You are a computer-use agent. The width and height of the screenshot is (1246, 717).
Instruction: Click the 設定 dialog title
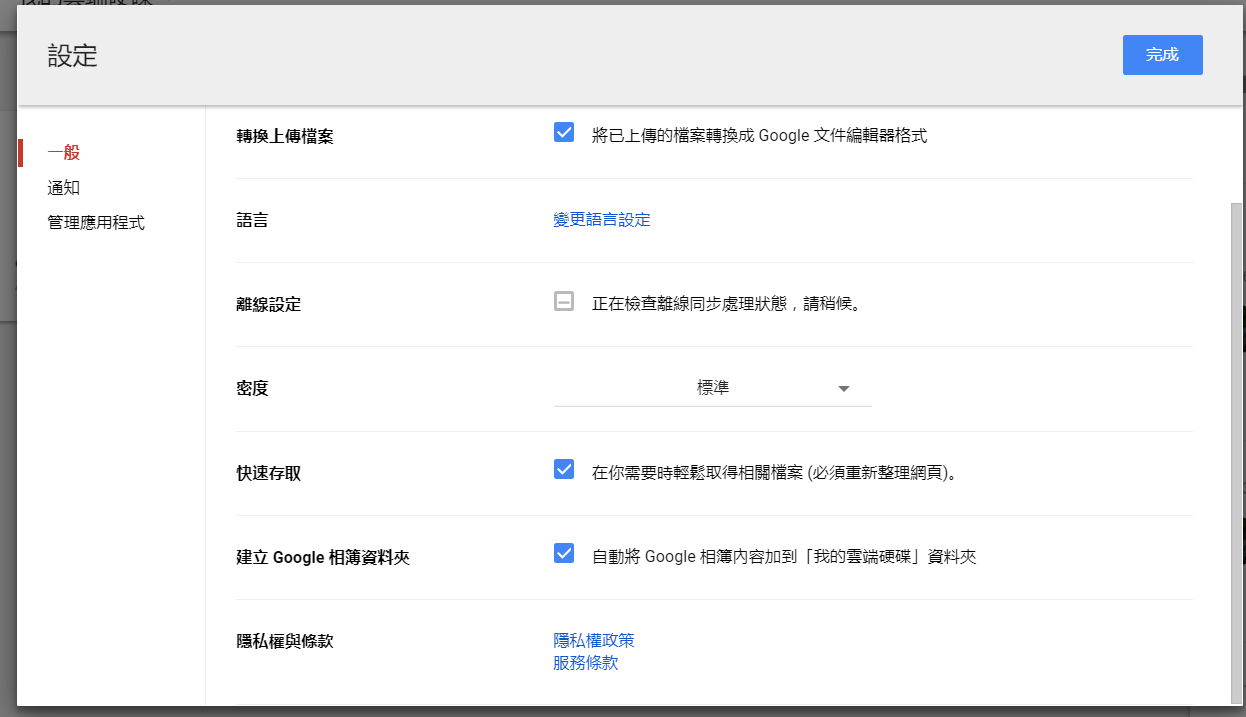[x=73, y=56]
